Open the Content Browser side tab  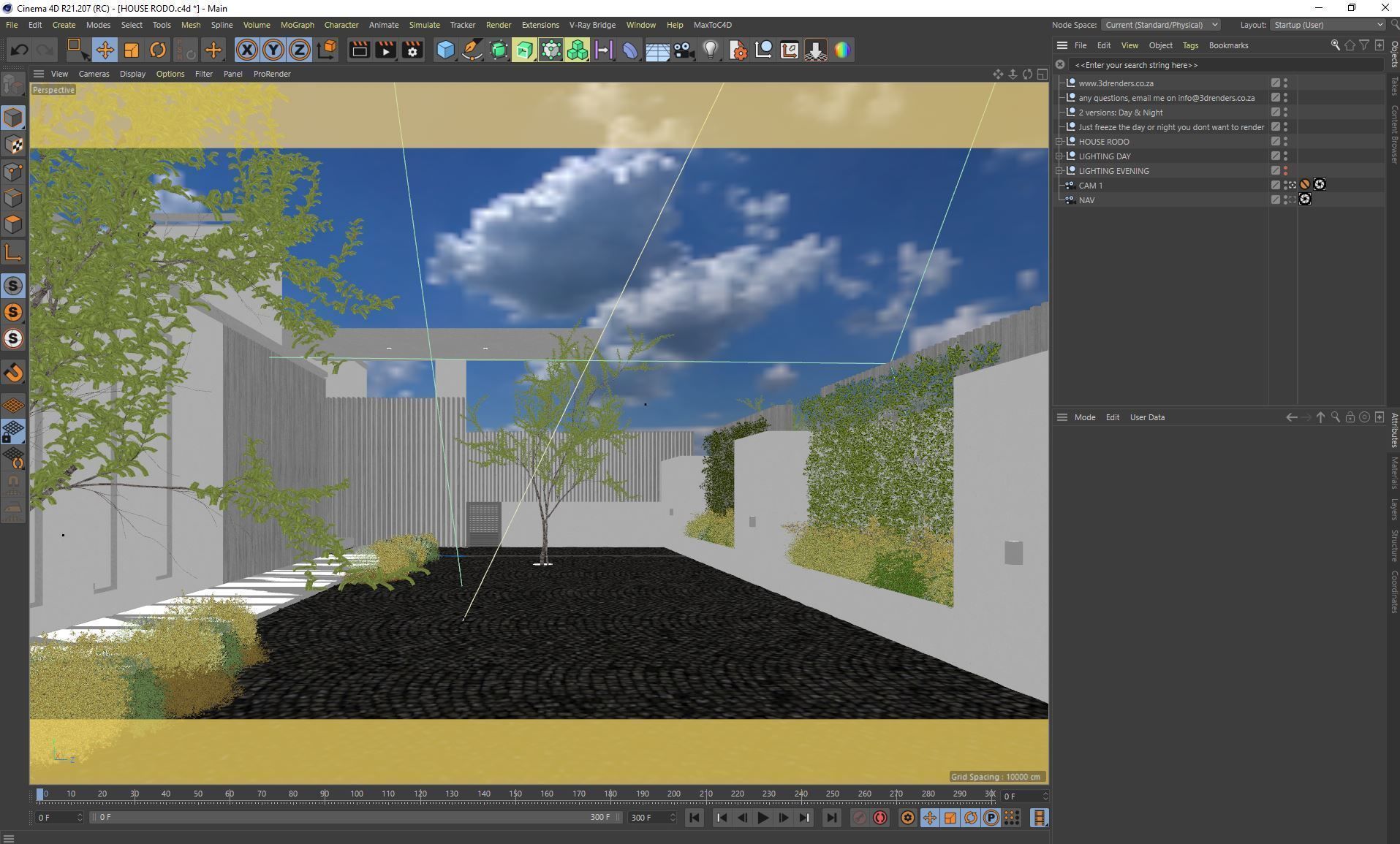point(1393,134)
